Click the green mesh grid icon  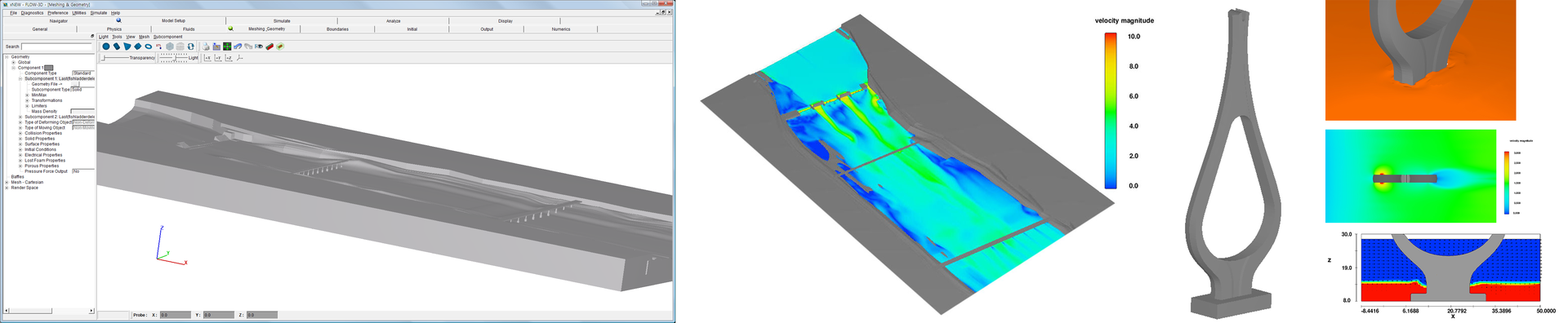click(227, 46)
